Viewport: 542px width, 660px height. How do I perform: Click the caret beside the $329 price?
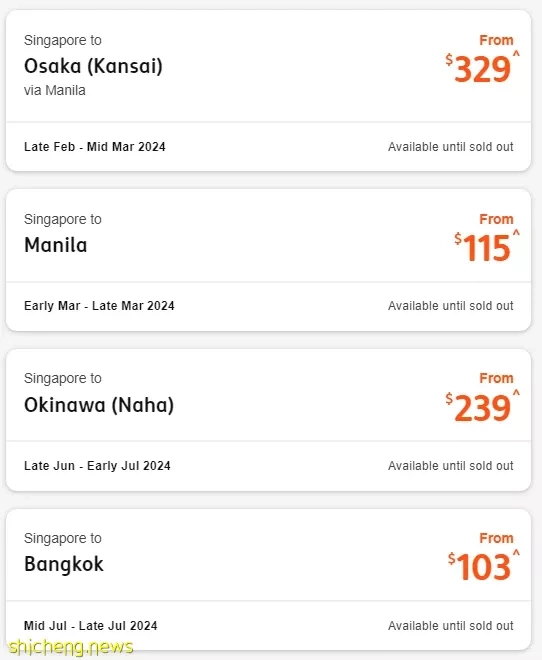(x=516, y=53)
